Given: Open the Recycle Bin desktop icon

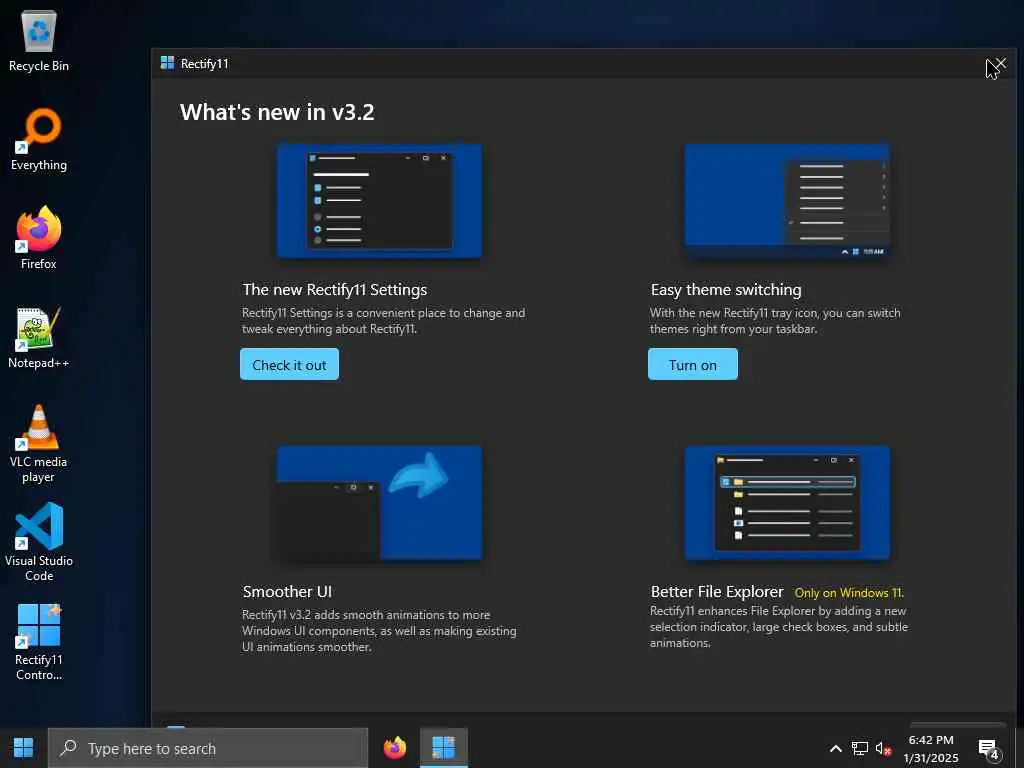Looking at the screenshot, I should point(39,40).
